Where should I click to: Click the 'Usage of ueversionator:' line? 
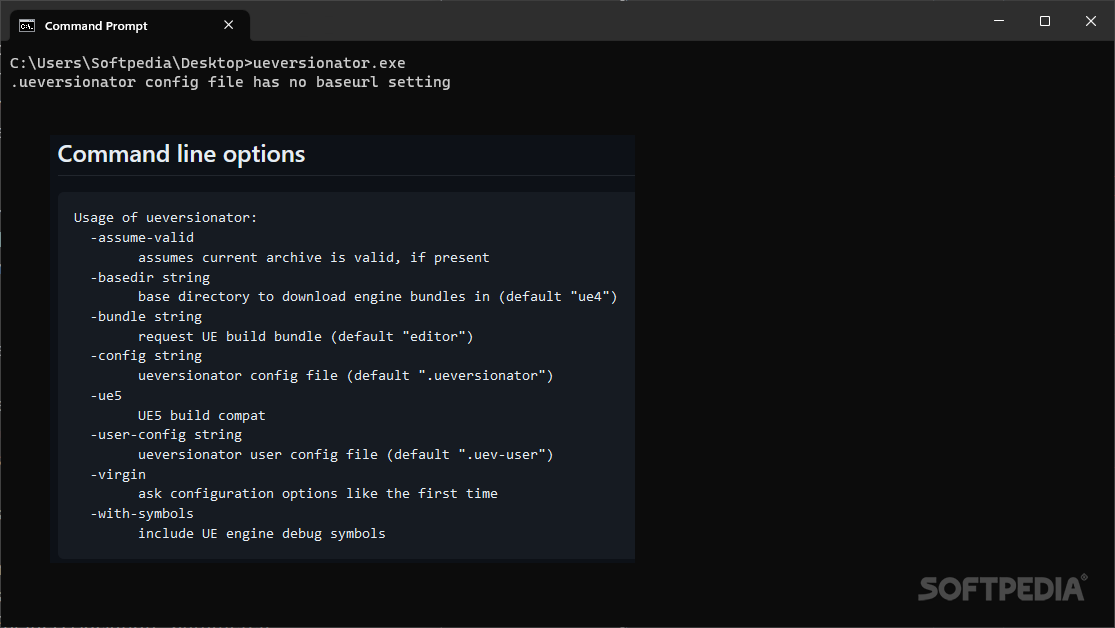click(x=165, y=218)
